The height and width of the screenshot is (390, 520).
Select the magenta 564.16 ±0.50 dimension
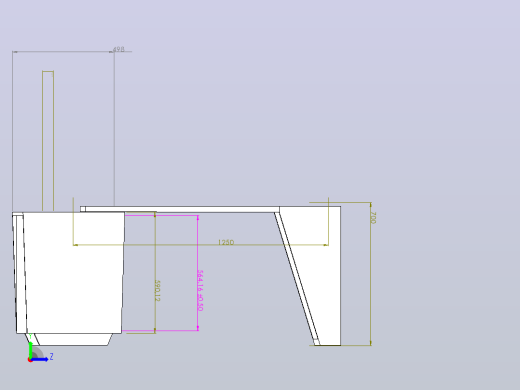(x=200, y=291)
